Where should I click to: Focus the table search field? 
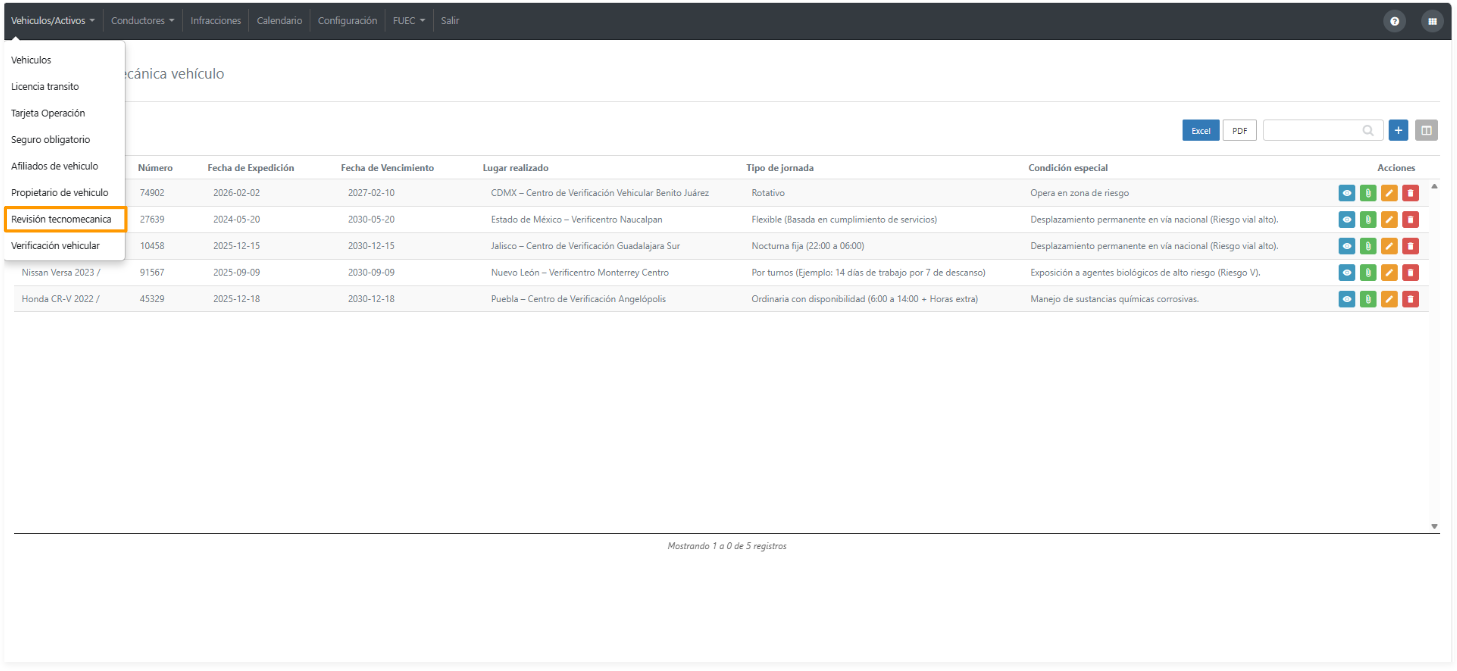coord(1323,130)
